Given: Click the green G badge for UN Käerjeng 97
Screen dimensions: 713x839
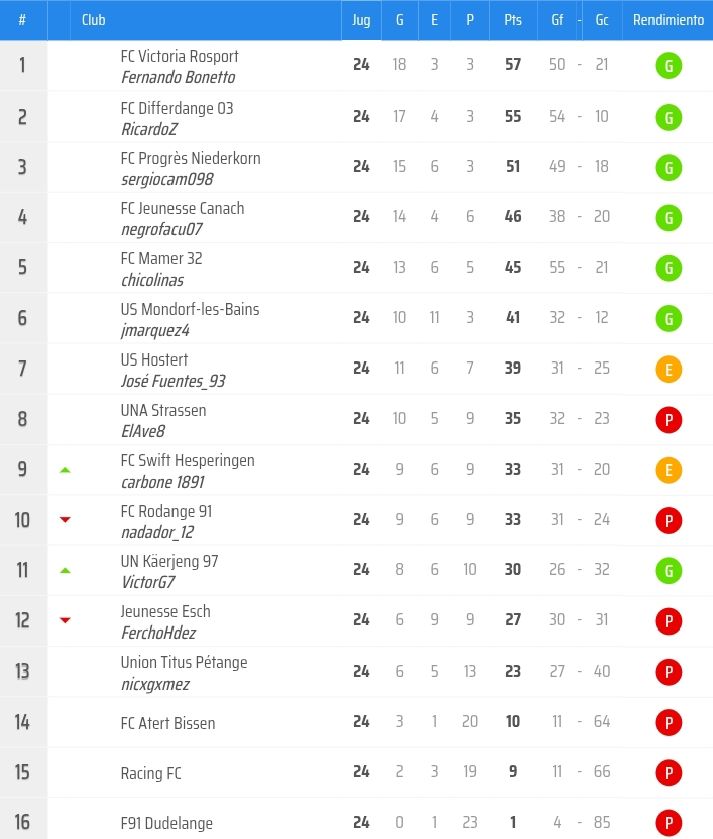Looking at the screenshot, I should pos(668,571).
